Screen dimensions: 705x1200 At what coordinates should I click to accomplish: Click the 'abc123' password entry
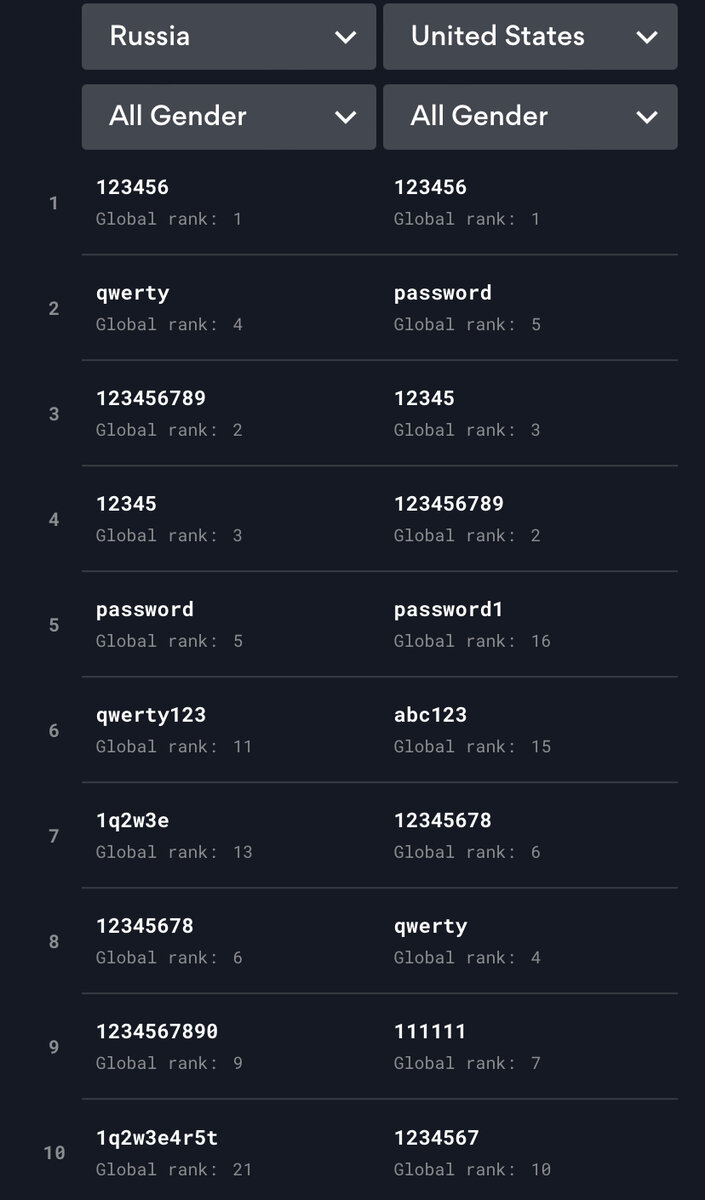pyautogui.click(x=430, y=715)
